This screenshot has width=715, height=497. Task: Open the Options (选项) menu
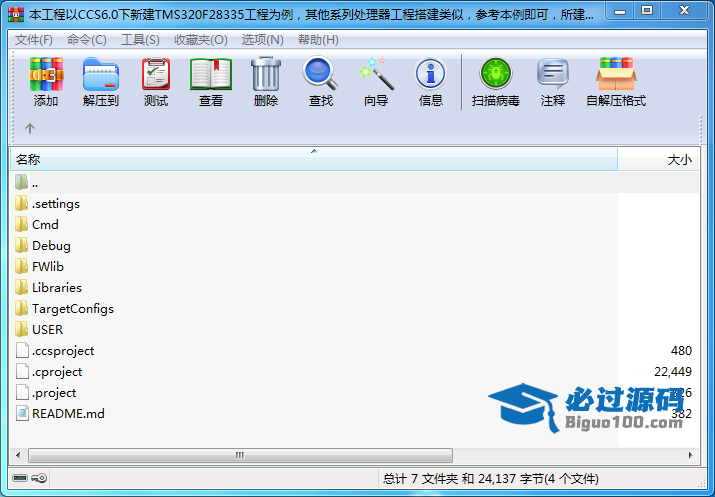263,40
